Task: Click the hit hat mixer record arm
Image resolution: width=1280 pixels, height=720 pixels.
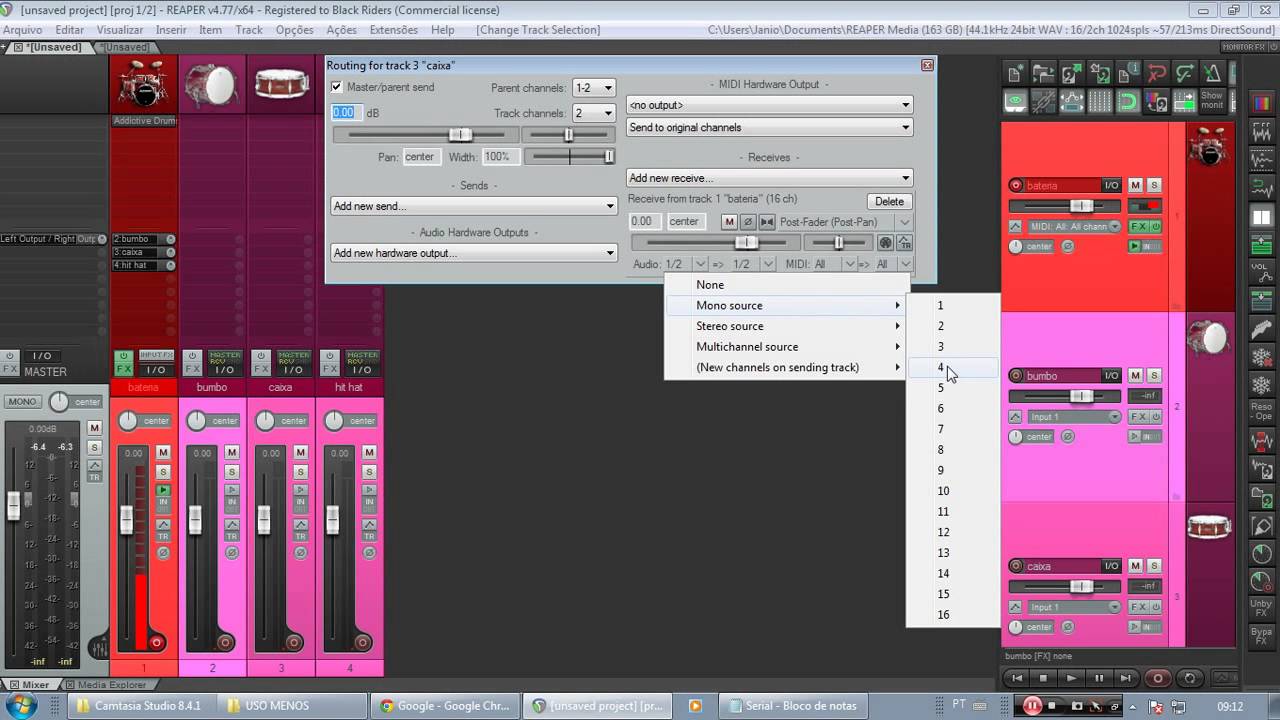Action: point(362,642)
